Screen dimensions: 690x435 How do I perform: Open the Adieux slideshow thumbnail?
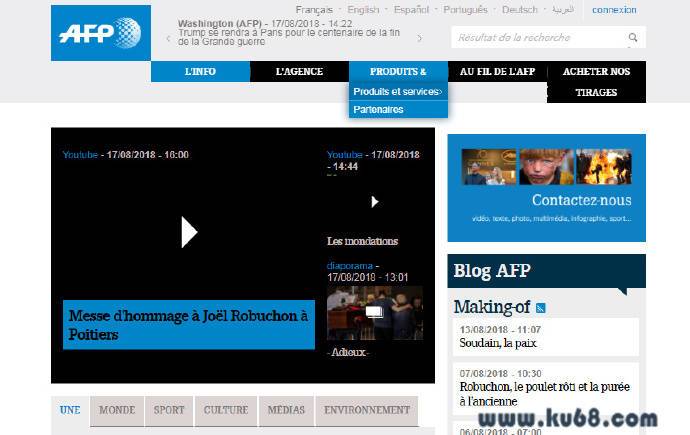point(374,313)
